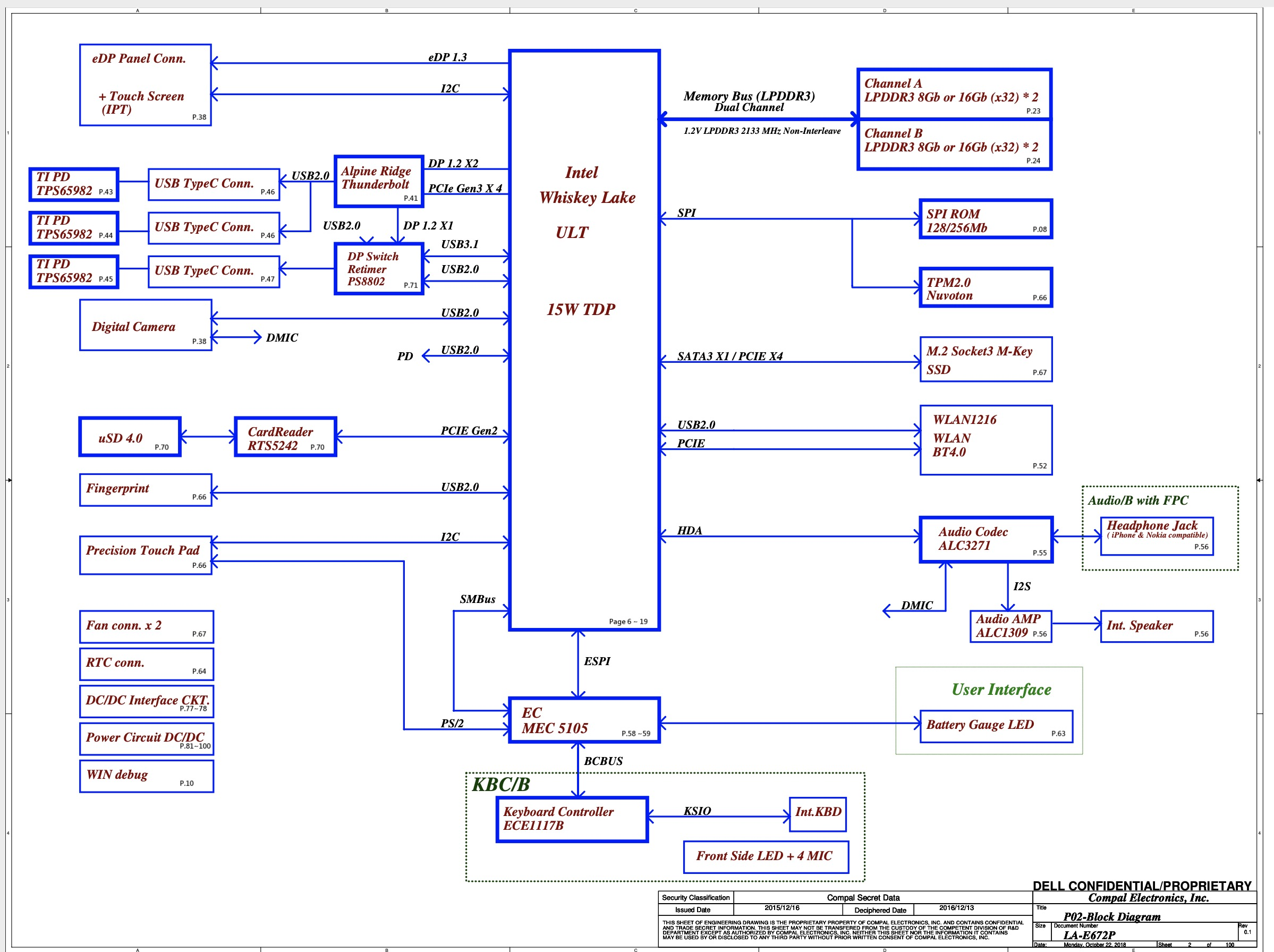This screenshot has width=1274, height=952.
Task: Click the Intel Whiskey Lake ULT block
Action: [x=584, y=340]
